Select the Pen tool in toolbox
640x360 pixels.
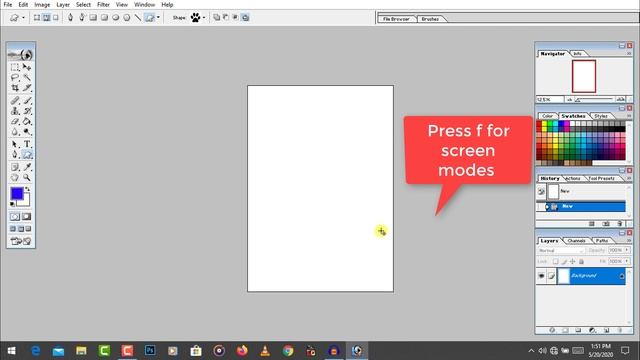(x=15, y=155)
